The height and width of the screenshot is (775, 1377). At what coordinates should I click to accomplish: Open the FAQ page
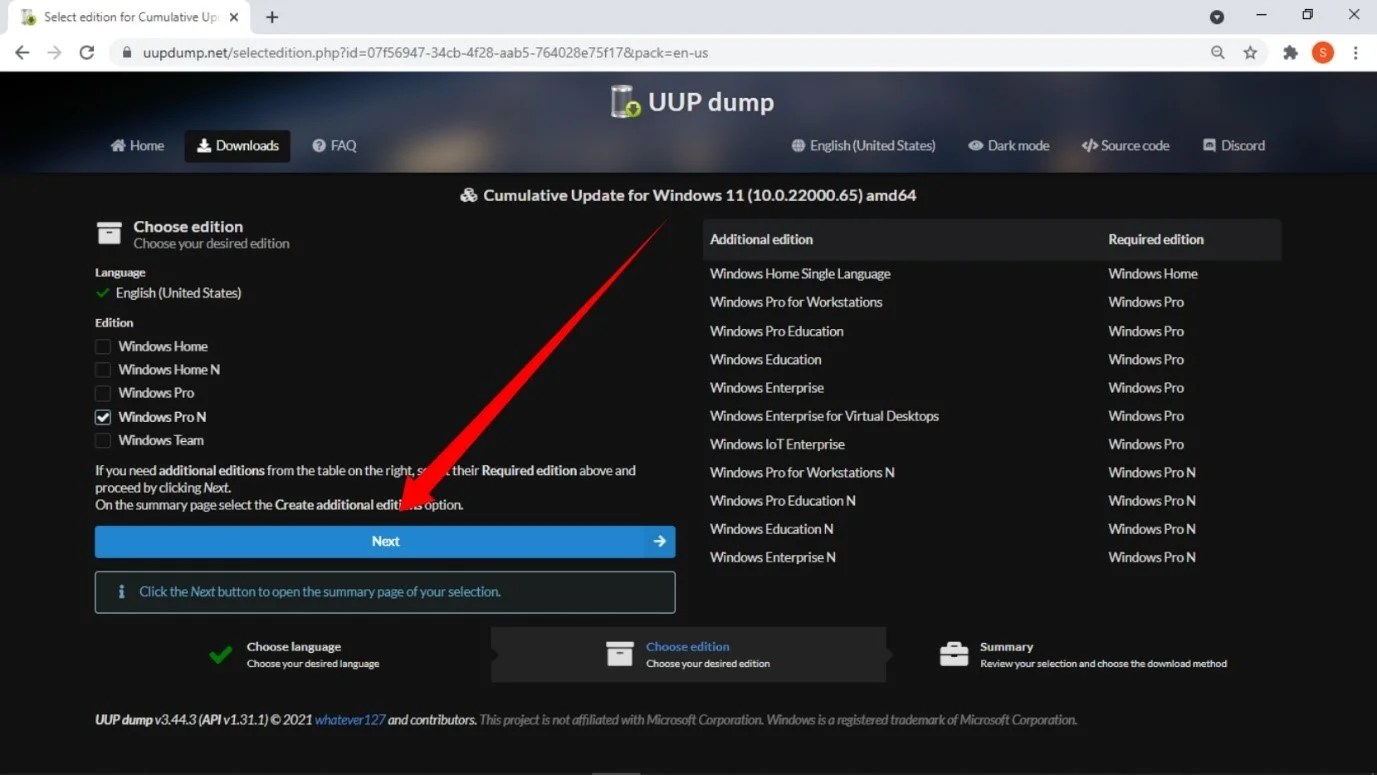point(334,146)
